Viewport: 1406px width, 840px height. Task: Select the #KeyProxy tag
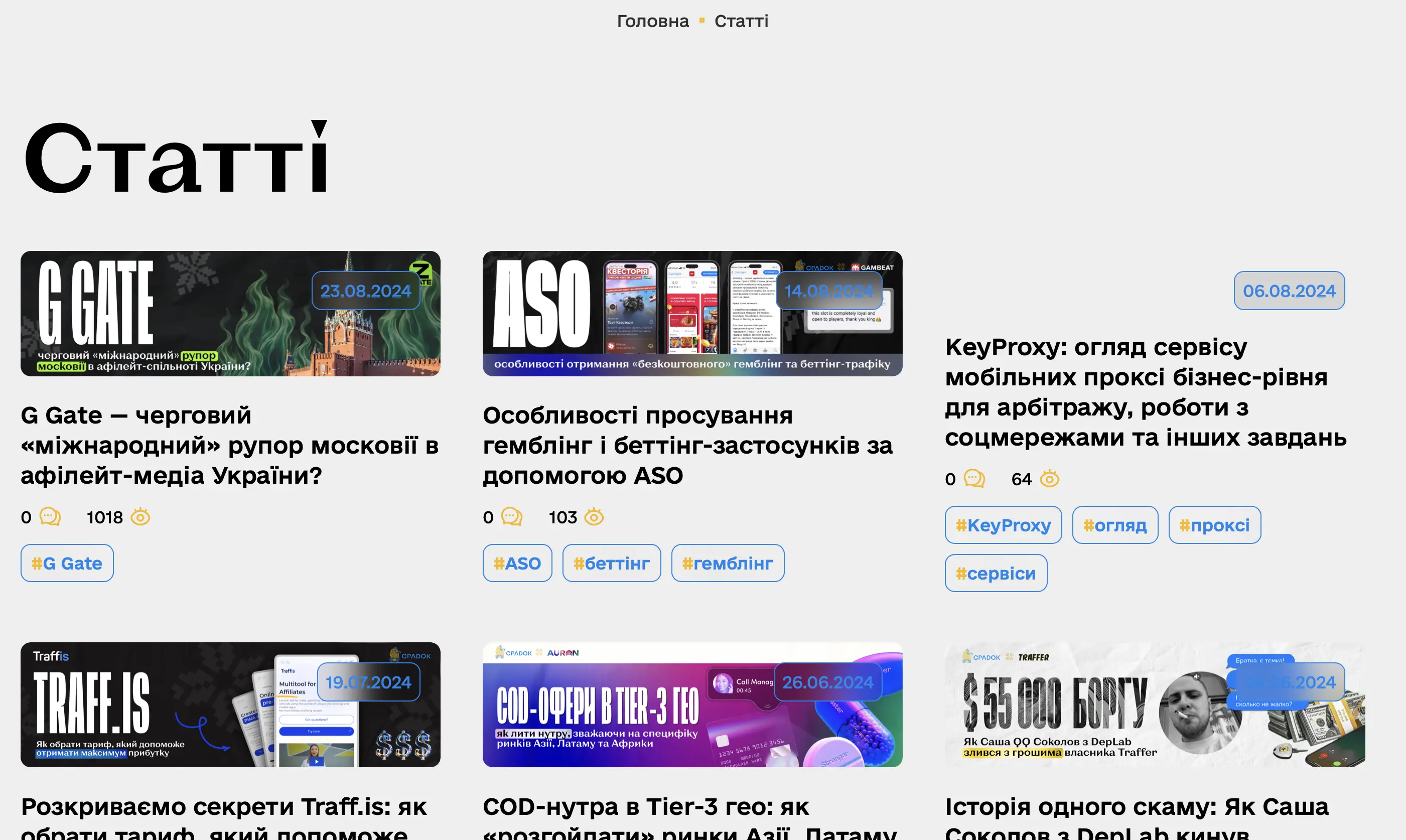[x=1003, y=525]
